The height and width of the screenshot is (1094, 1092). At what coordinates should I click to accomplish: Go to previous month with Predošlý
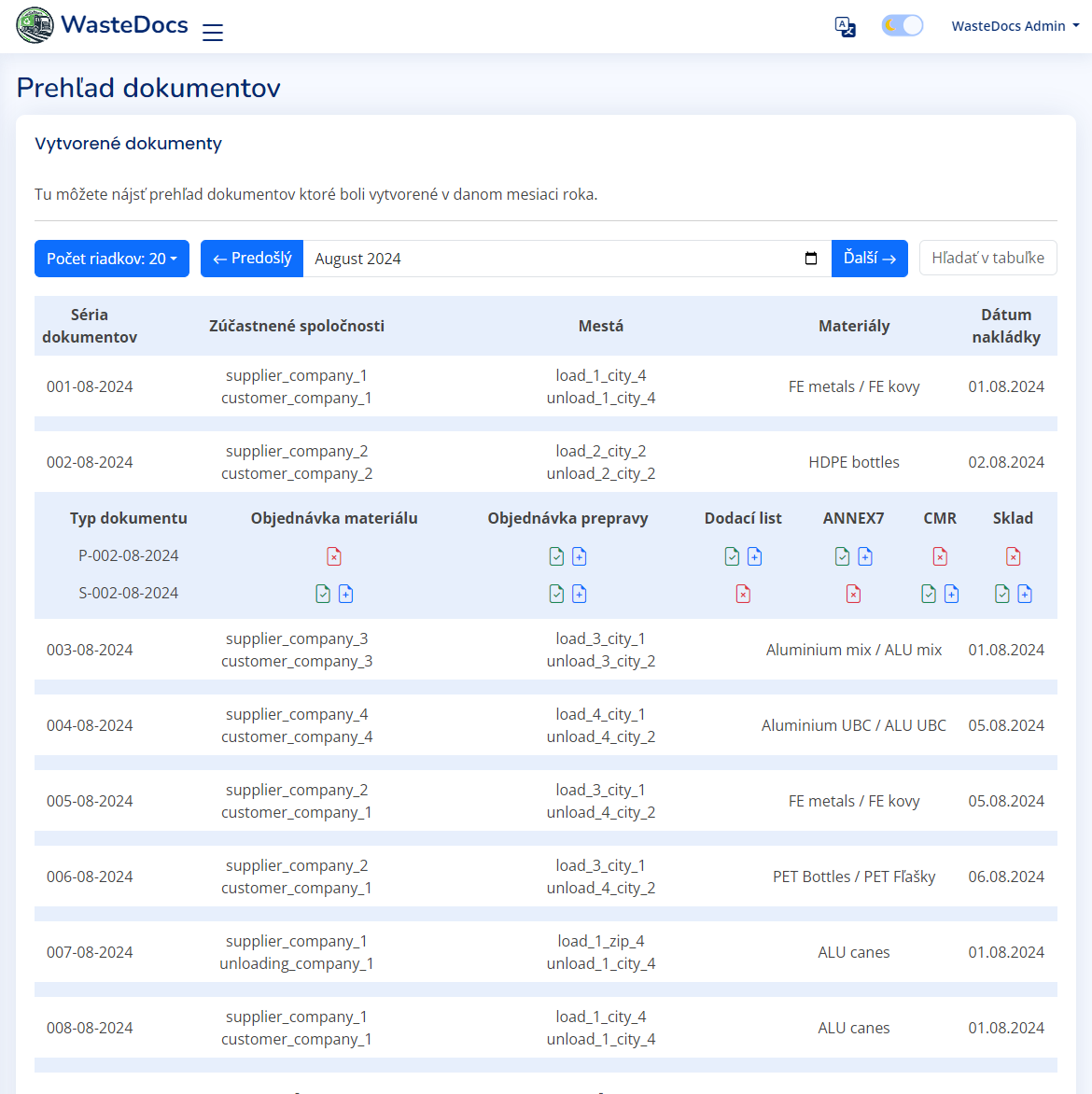pyautogui.click(x=252, y=259)
